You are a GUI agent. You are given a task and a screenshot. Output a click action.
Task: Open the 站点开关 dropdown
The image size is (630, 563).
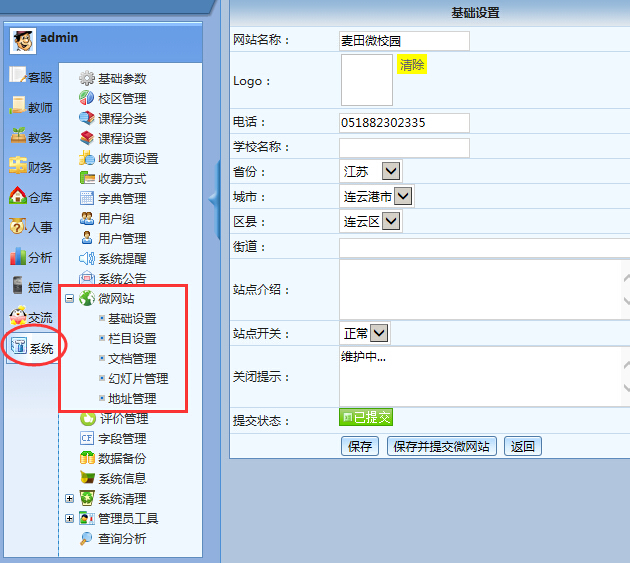[379, 333]
